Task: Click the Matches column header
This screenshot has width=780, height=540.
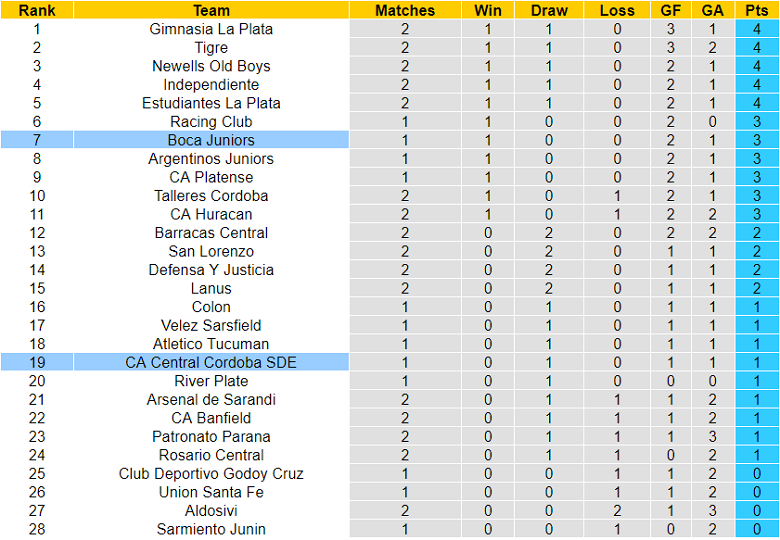Action: tap(405, 10)
